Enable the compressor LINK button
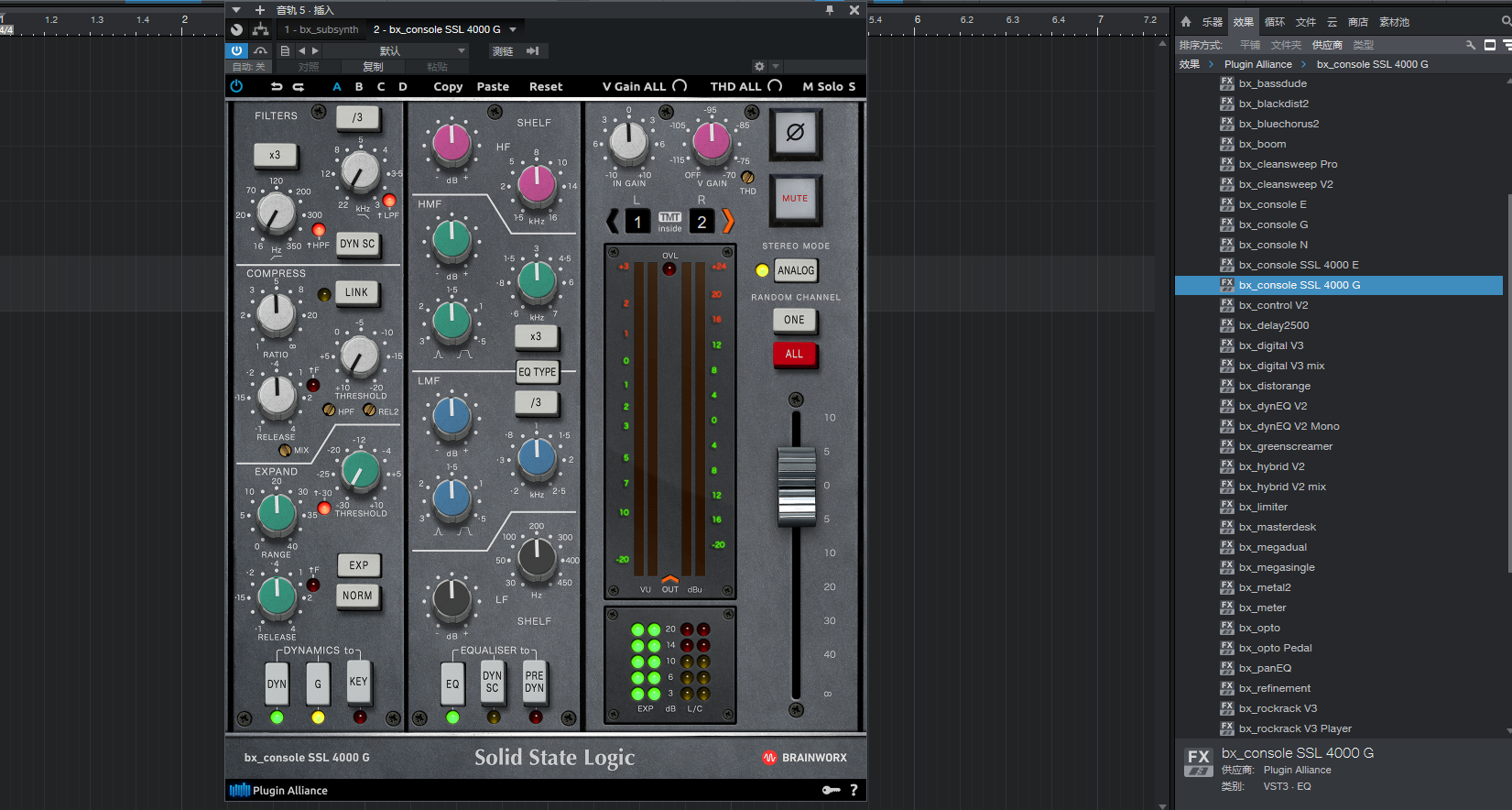Screen dimensions: 1512x810 356,292
